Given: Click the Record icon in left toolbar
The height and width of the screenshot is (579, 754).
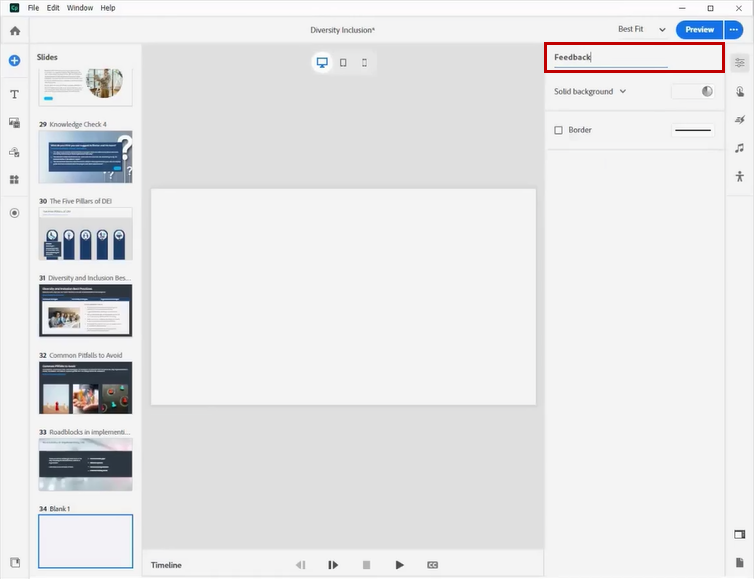Looking at the screenshot, I should tap(14, 213).
